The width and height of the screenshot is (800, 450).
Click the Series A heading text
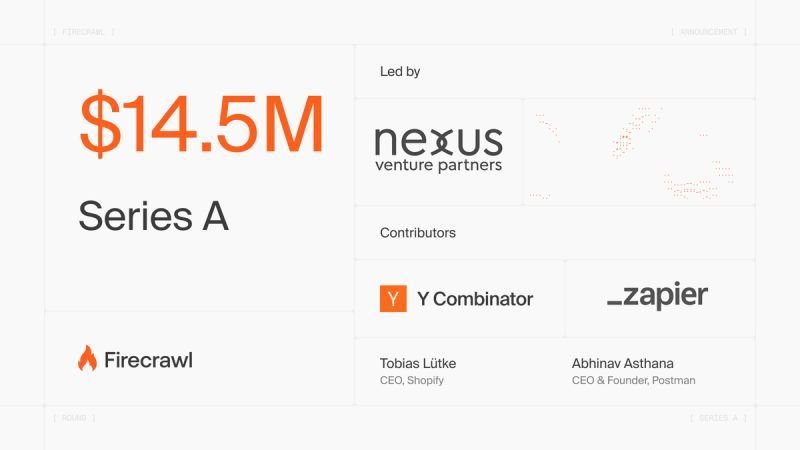click(x=153, y=215)
